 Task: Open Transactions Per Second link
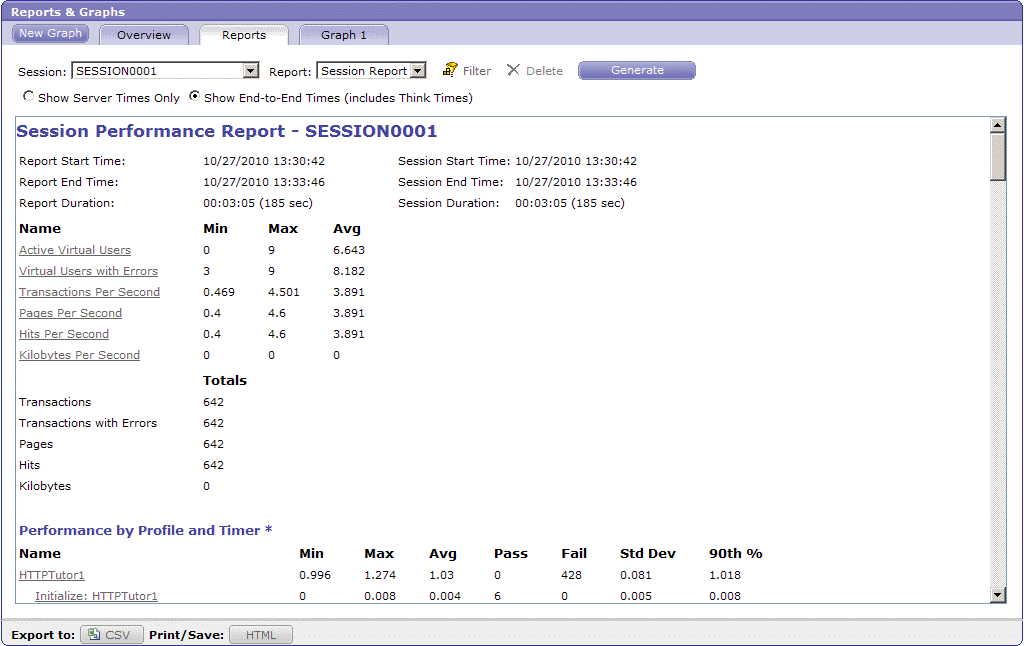click(x=89, y=292)
